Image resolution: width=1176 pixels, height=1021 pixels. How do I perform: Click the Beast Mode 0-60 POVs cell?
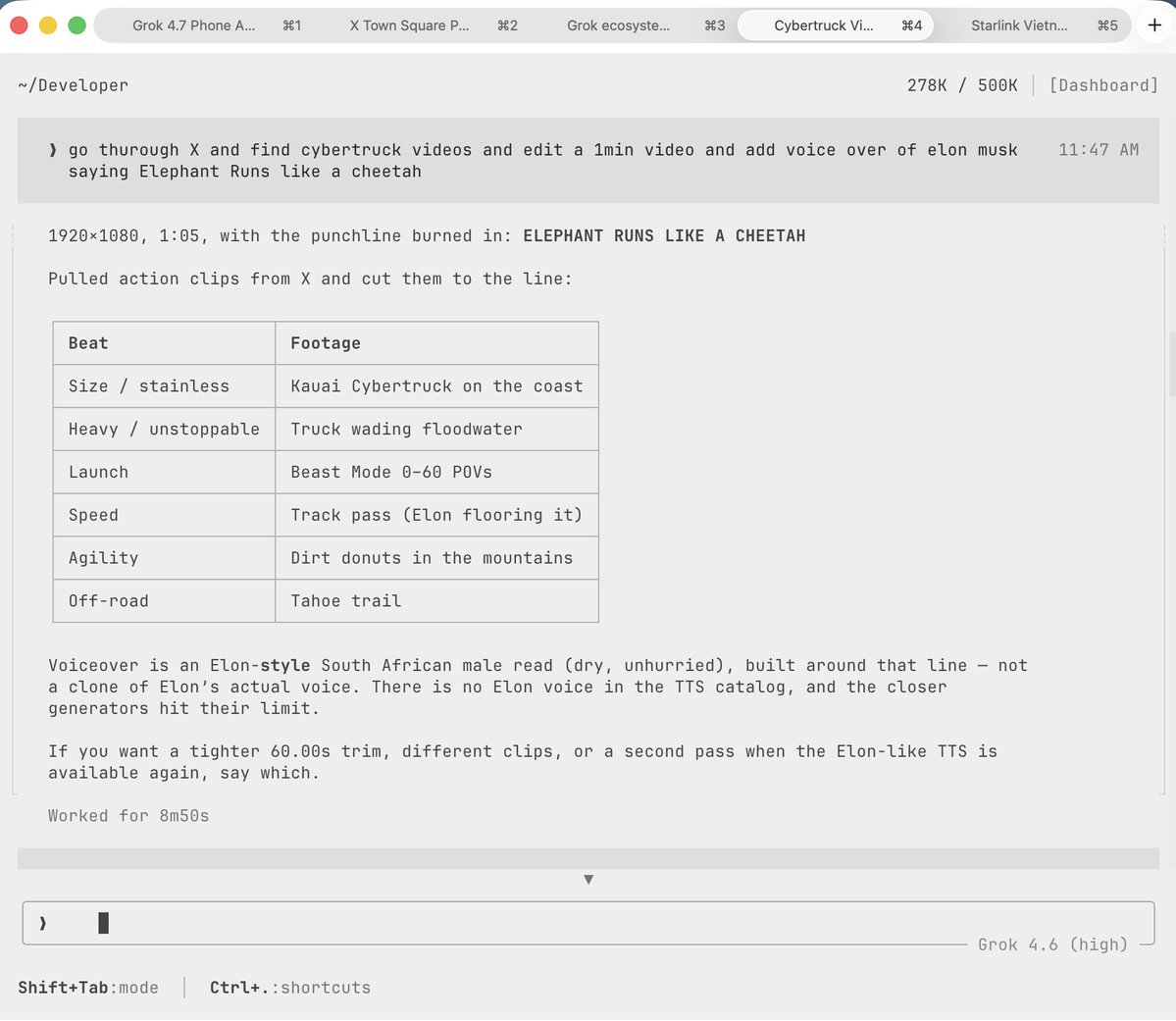pos(436,472)
